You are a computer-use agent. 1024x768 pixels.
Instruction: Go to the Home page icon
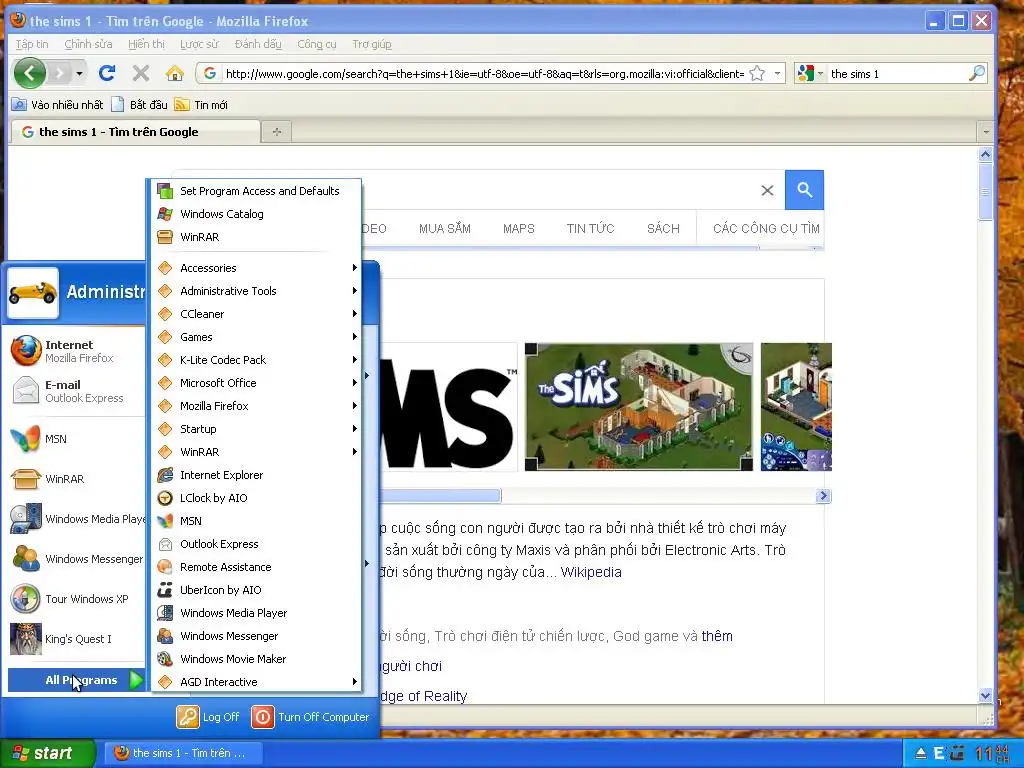point(174,73)
